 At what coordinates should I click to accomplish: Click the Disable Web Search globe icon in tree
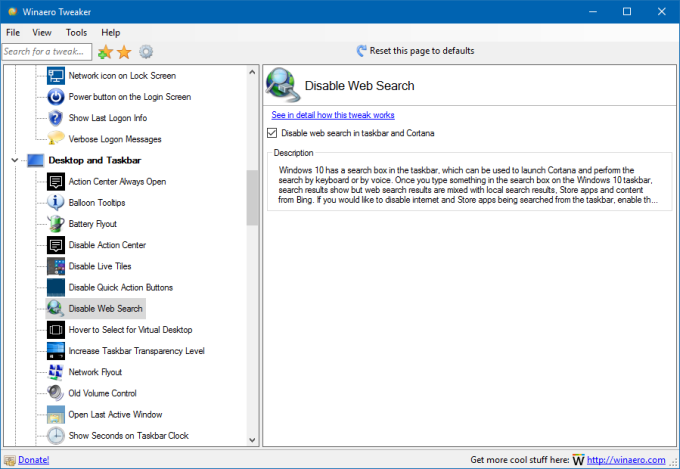[56, 308]
